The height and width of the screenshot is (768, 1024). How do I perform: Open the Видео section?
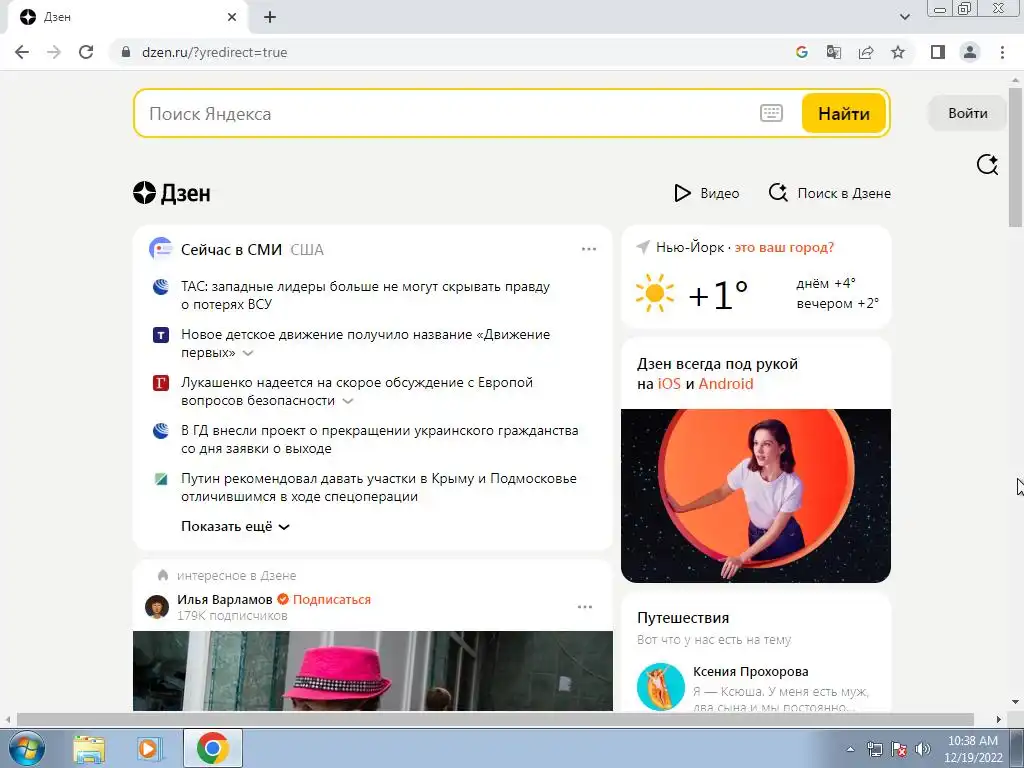pyautogui.click(x=706, y=193)
